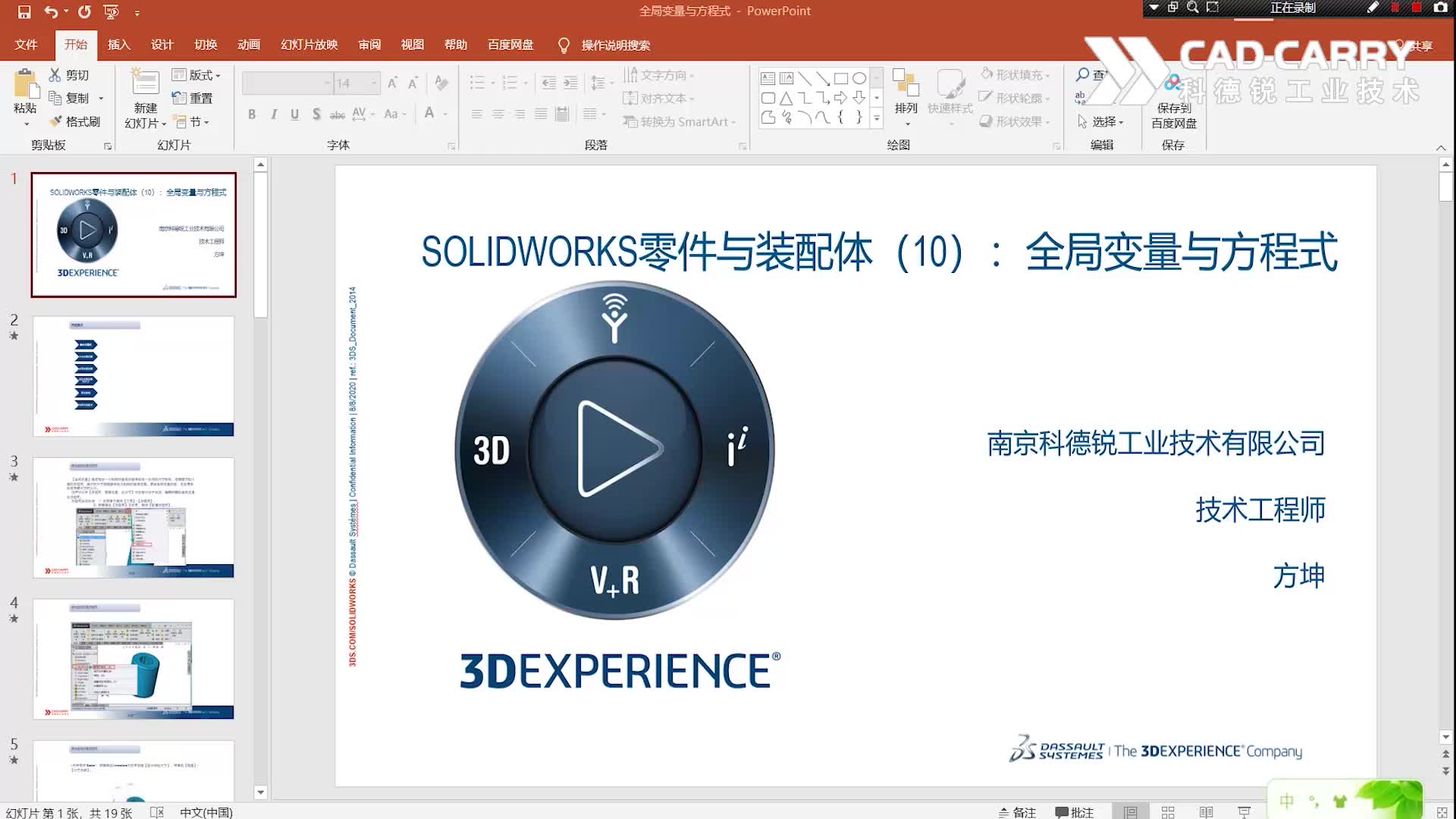Expand the shapes gallery more arrow
Viewport: 1456px width, 819px height.
click(x=877, y=118)
